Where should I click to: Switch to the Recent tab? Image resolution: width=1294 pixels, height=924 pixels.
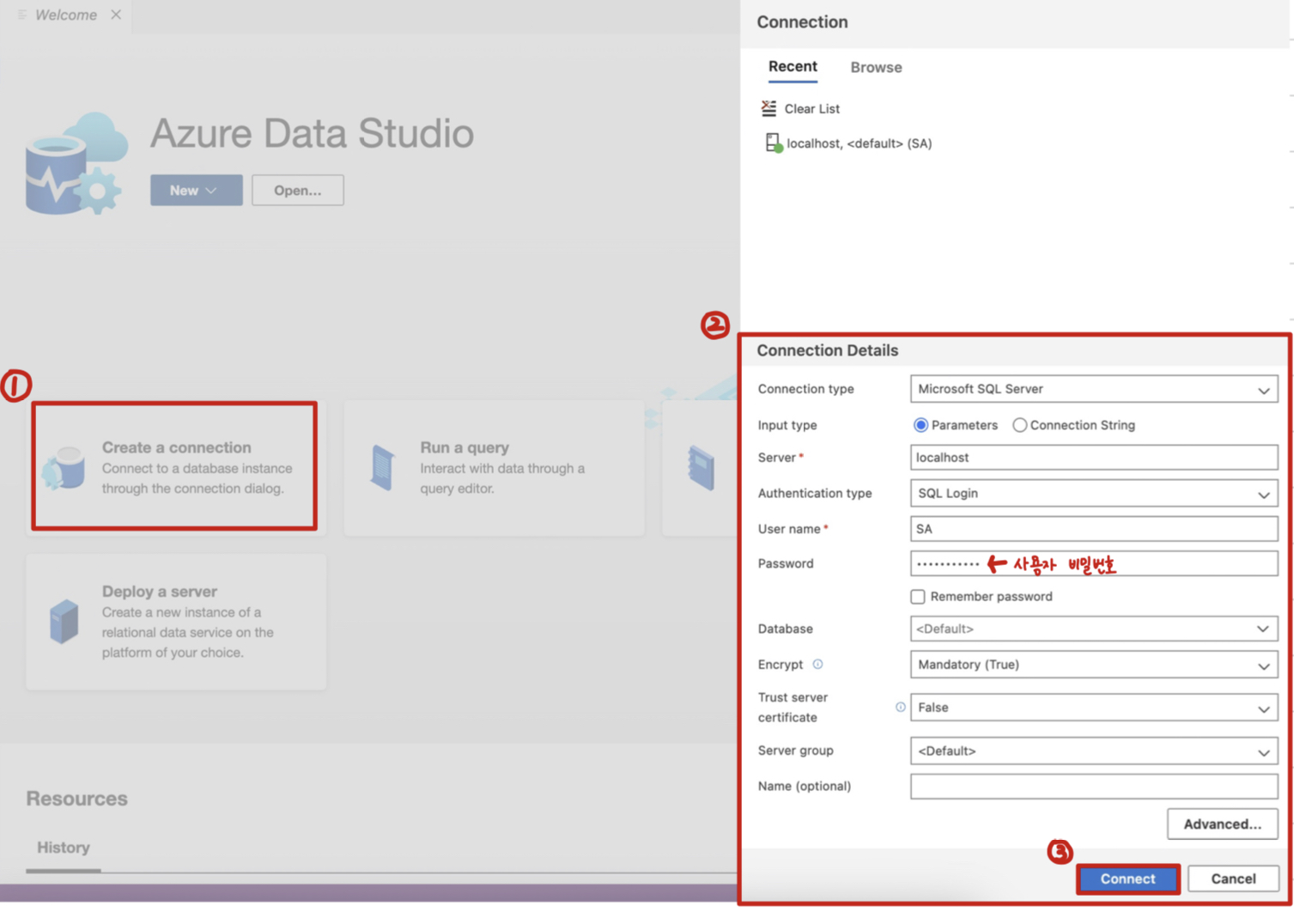pos(793,67)
